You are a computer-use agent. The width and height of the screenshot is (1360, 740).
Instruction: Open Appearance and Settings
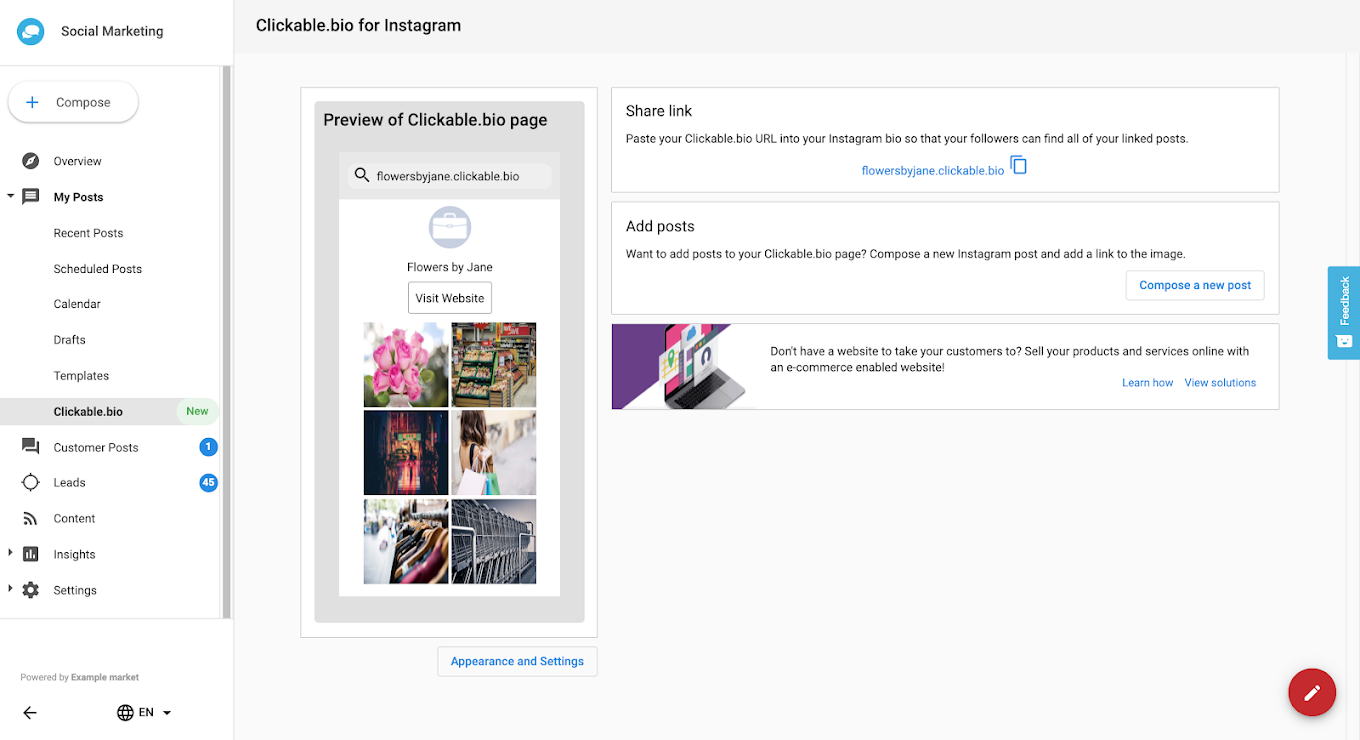pyautogui.click(x=517, y=661)
